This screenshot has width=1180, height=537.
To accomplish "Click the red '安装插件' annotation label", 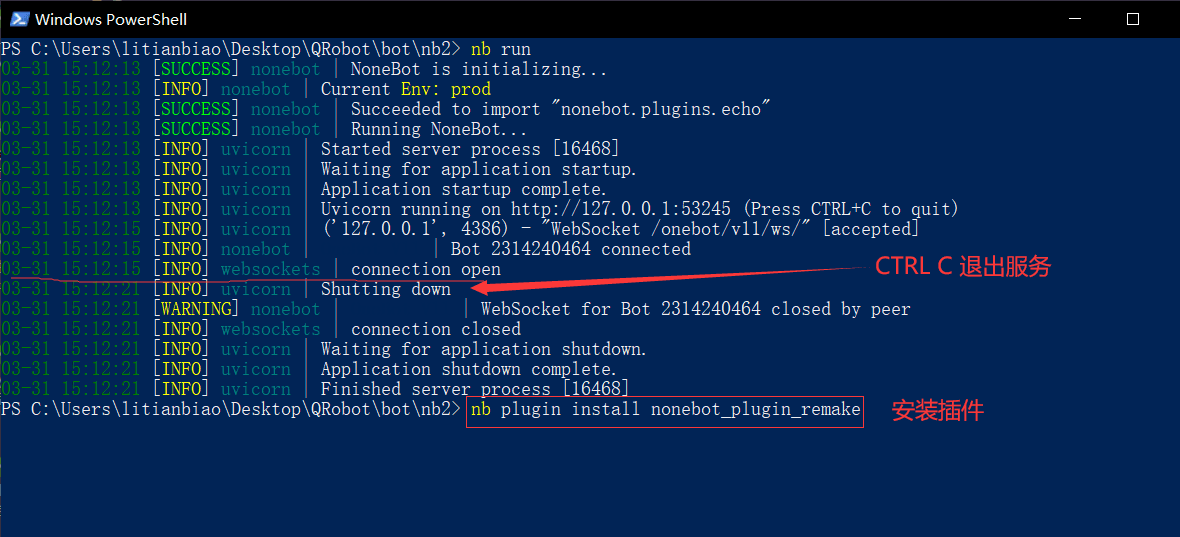I will click(938, 411).
